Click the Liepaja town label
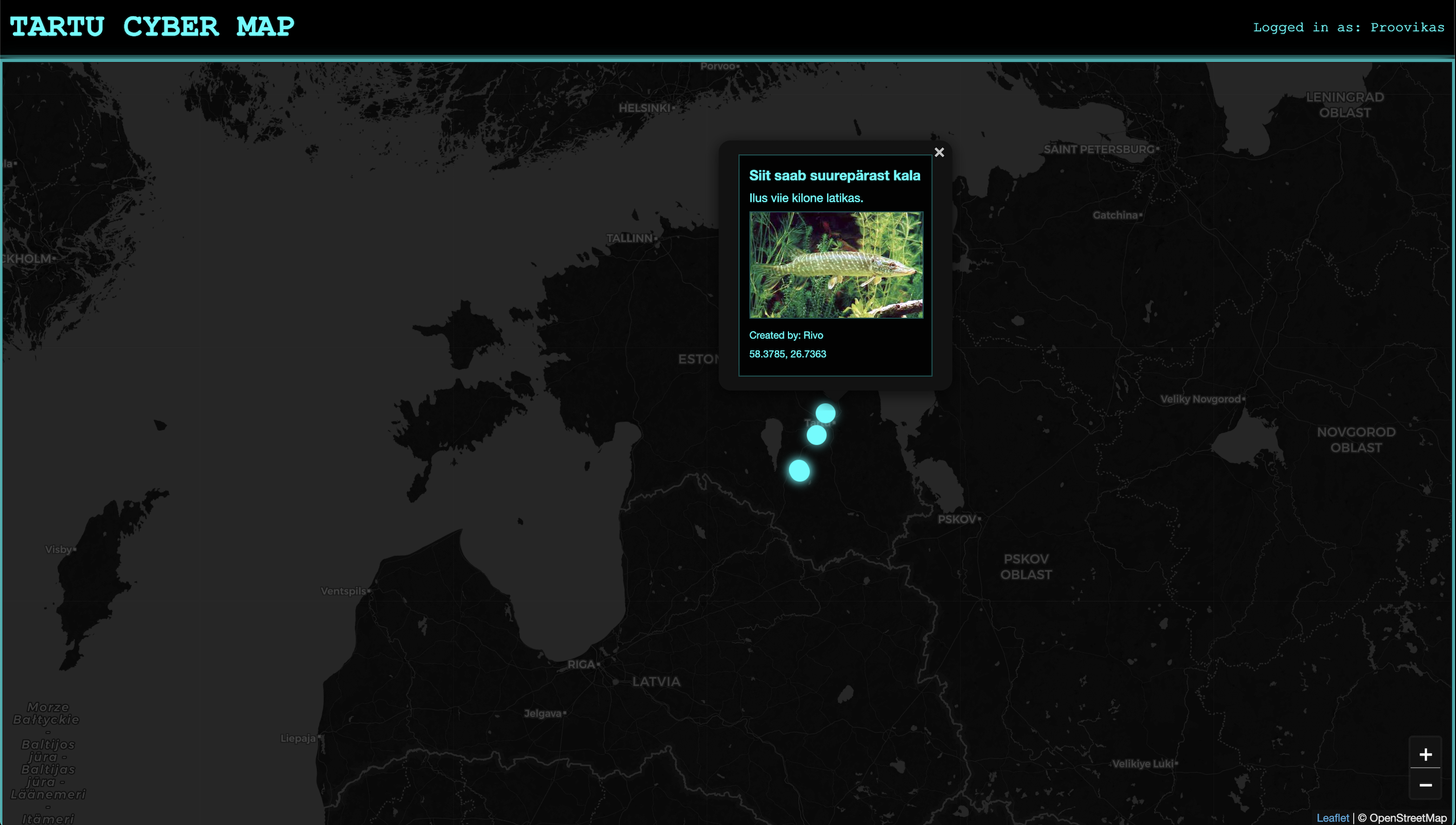Viewport: 1456px width, 825px height. click(x=298, y=738)
